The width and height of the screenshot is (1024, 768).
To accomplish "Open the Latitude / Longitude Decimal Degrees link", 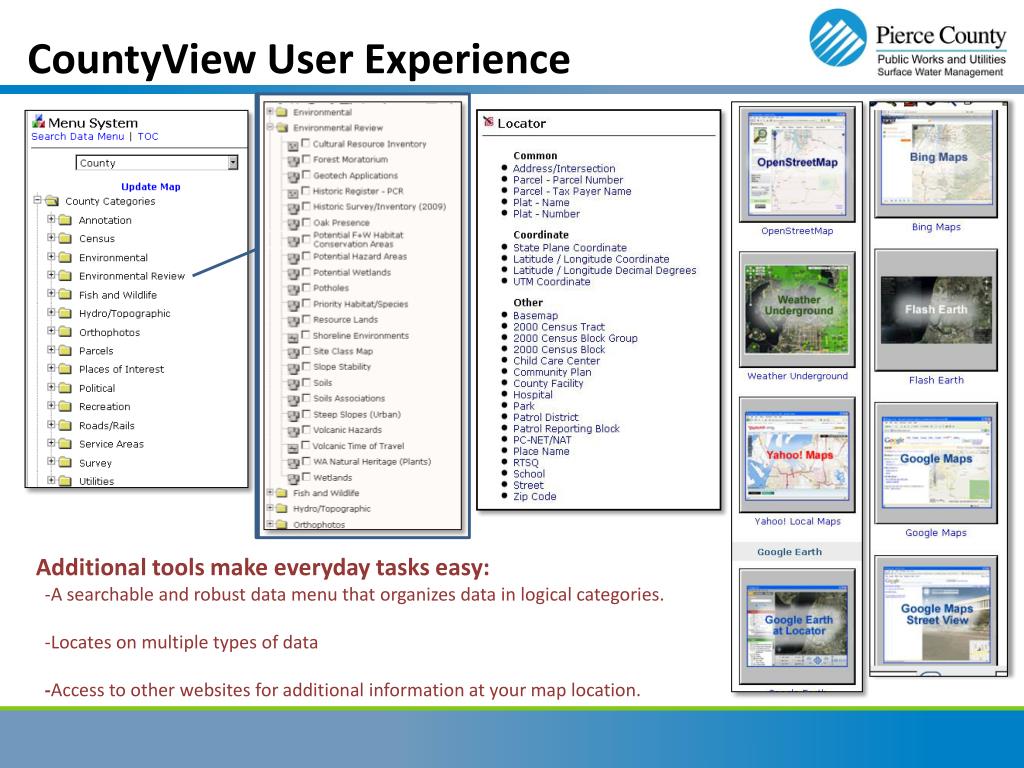I will click(604, 270).
